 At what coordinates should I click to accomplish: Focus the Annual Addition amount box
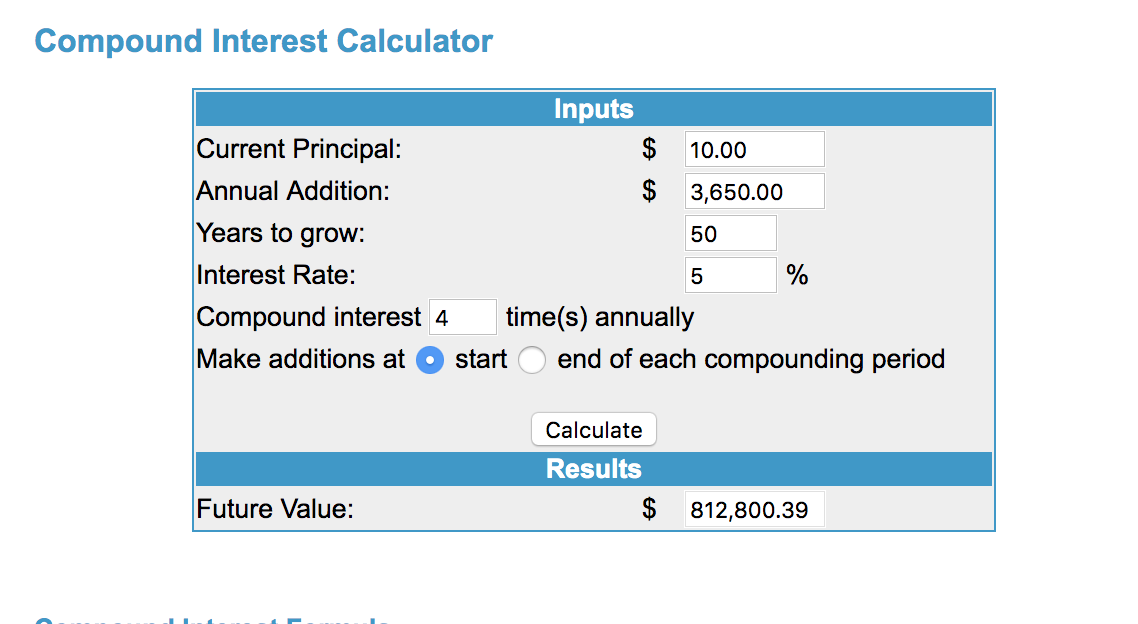pos(754,191)
